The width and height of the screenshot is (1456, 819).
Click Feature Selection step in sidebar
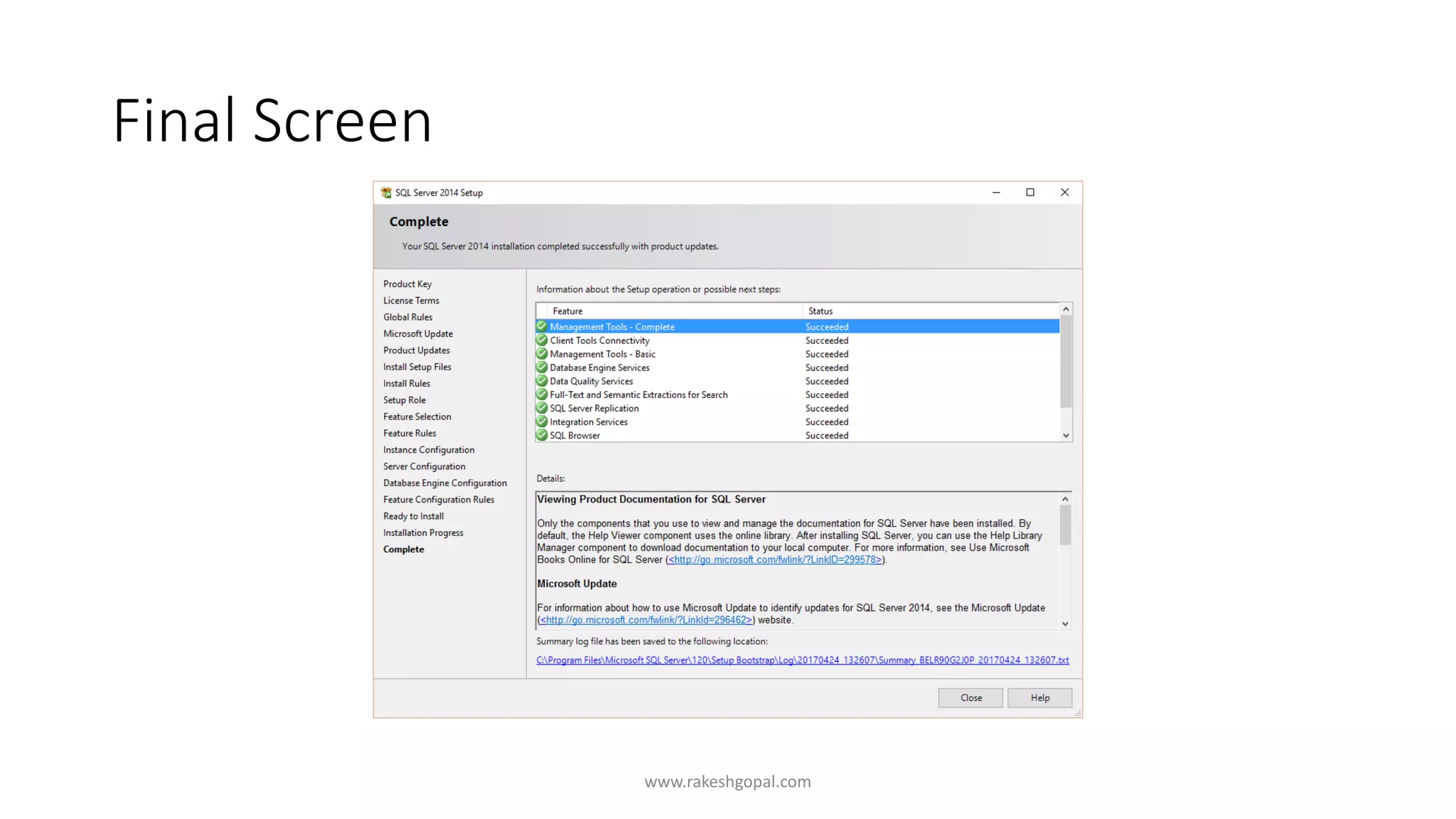[417, 417]
